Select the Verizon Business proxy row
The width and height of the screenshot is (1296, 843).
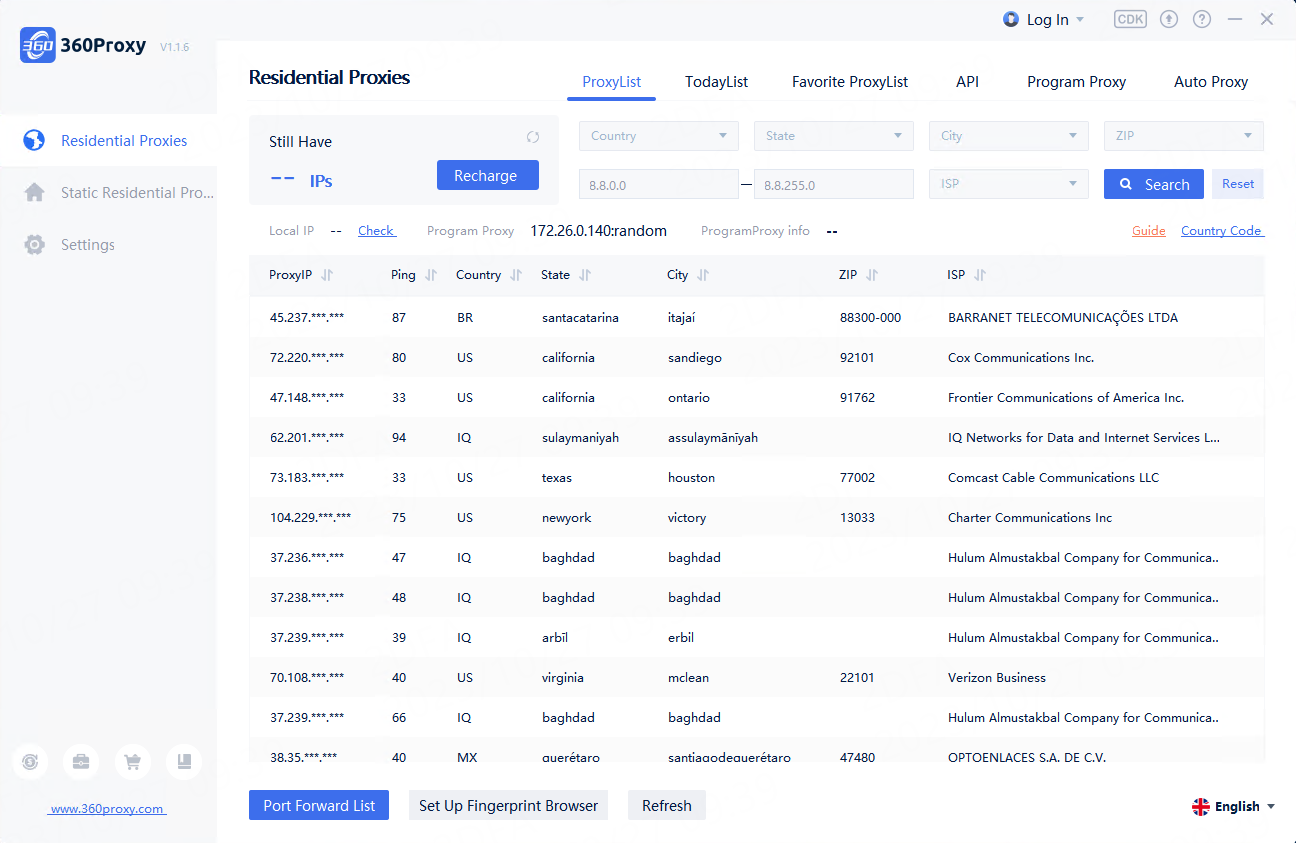[x=757, y=677]
